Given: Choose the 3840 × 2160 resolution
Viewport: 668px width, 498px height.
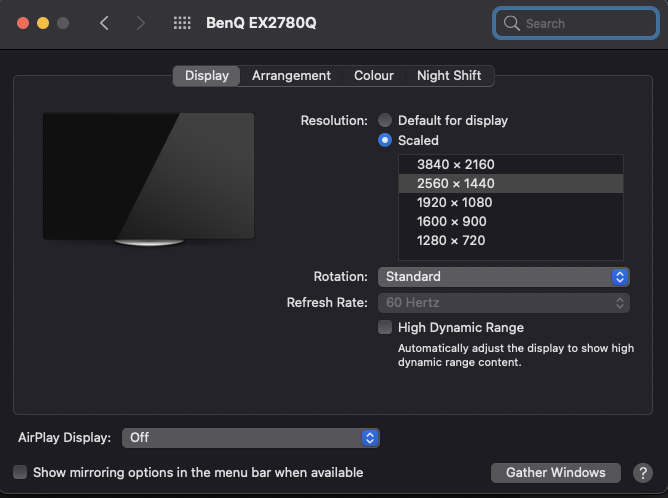Looking at the screenshot, I should [x=455, y=164].
